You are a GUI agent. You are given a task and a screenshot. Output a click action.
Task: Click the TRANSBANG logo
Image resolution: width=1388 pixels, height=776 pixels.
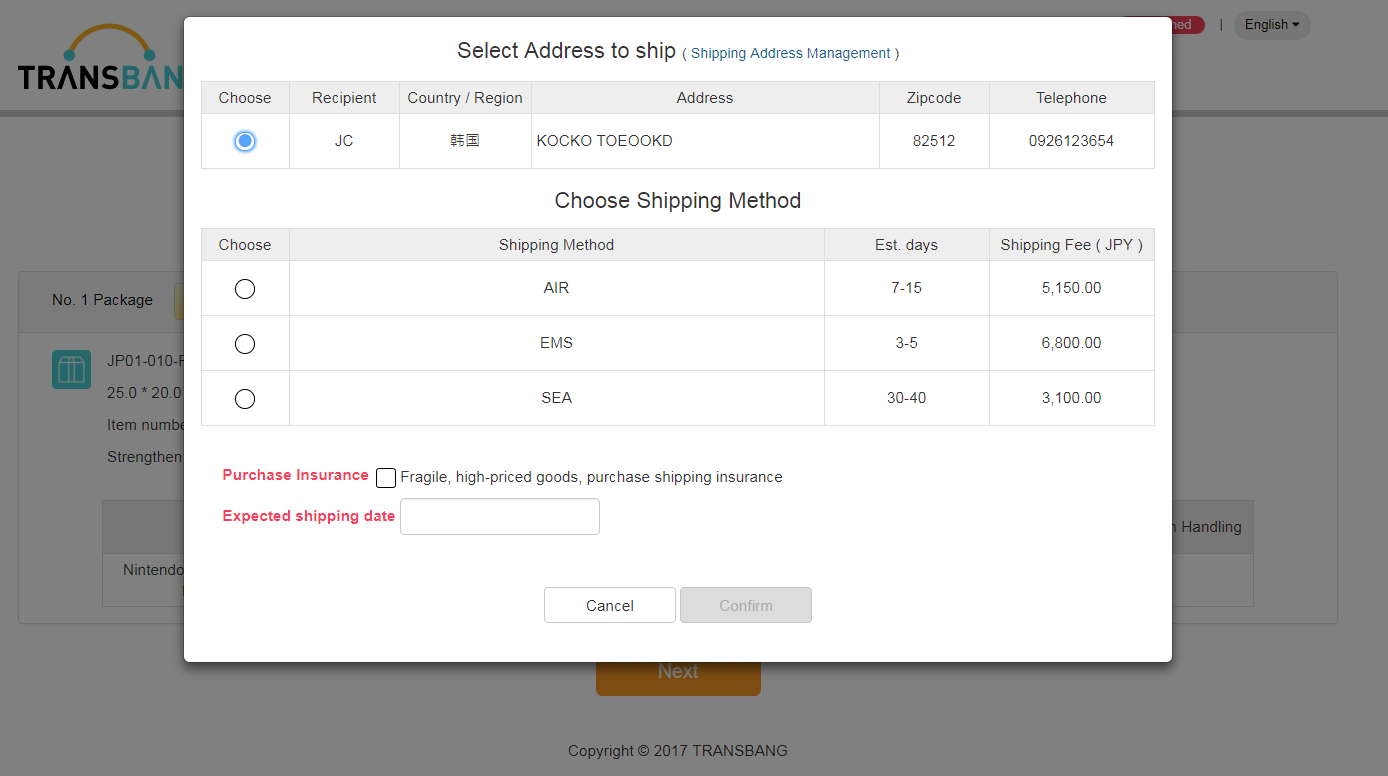(100, 58)
